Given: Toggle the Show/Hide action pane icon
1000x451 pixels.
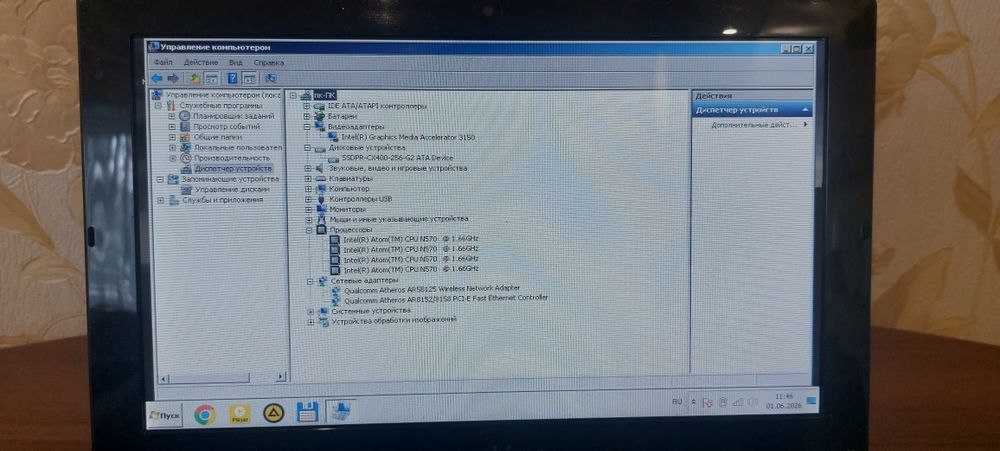Looking at the screenshot, I should (249, 79).
